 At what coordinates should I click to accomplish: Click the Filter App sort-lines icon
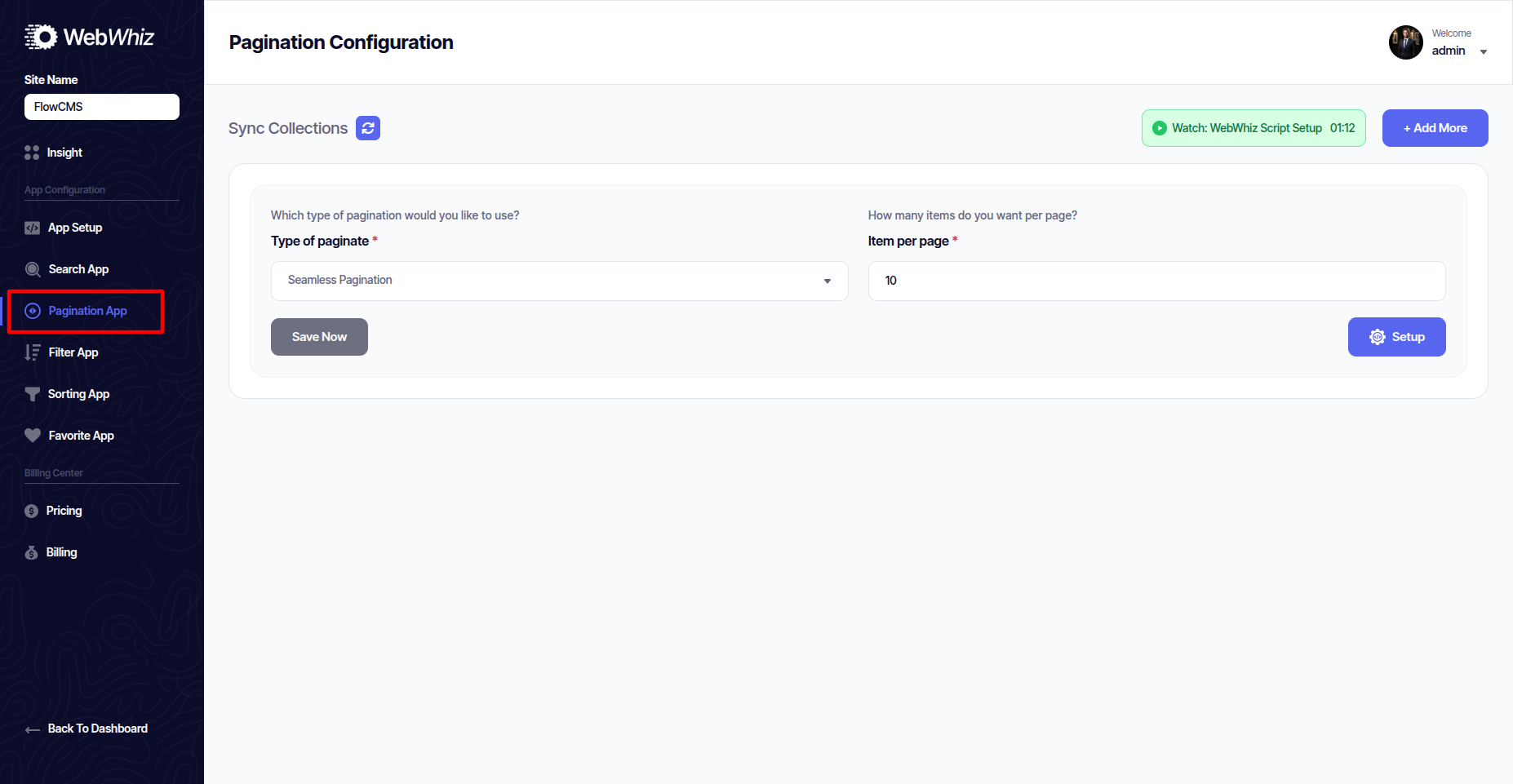(33, 352)
